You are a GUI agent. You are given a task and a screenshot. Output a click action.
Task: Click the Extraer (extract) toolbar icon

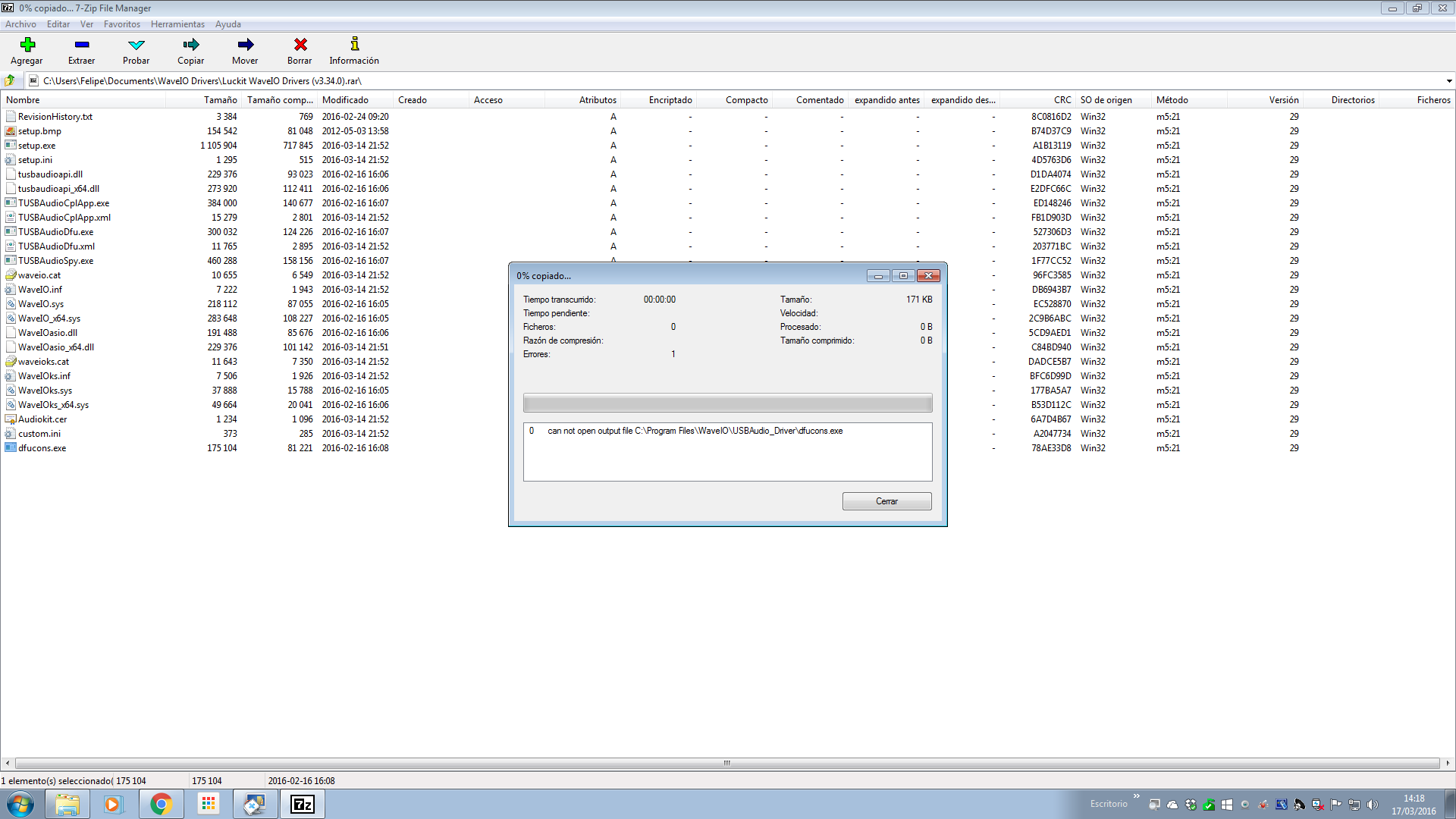tap(82, 45)
